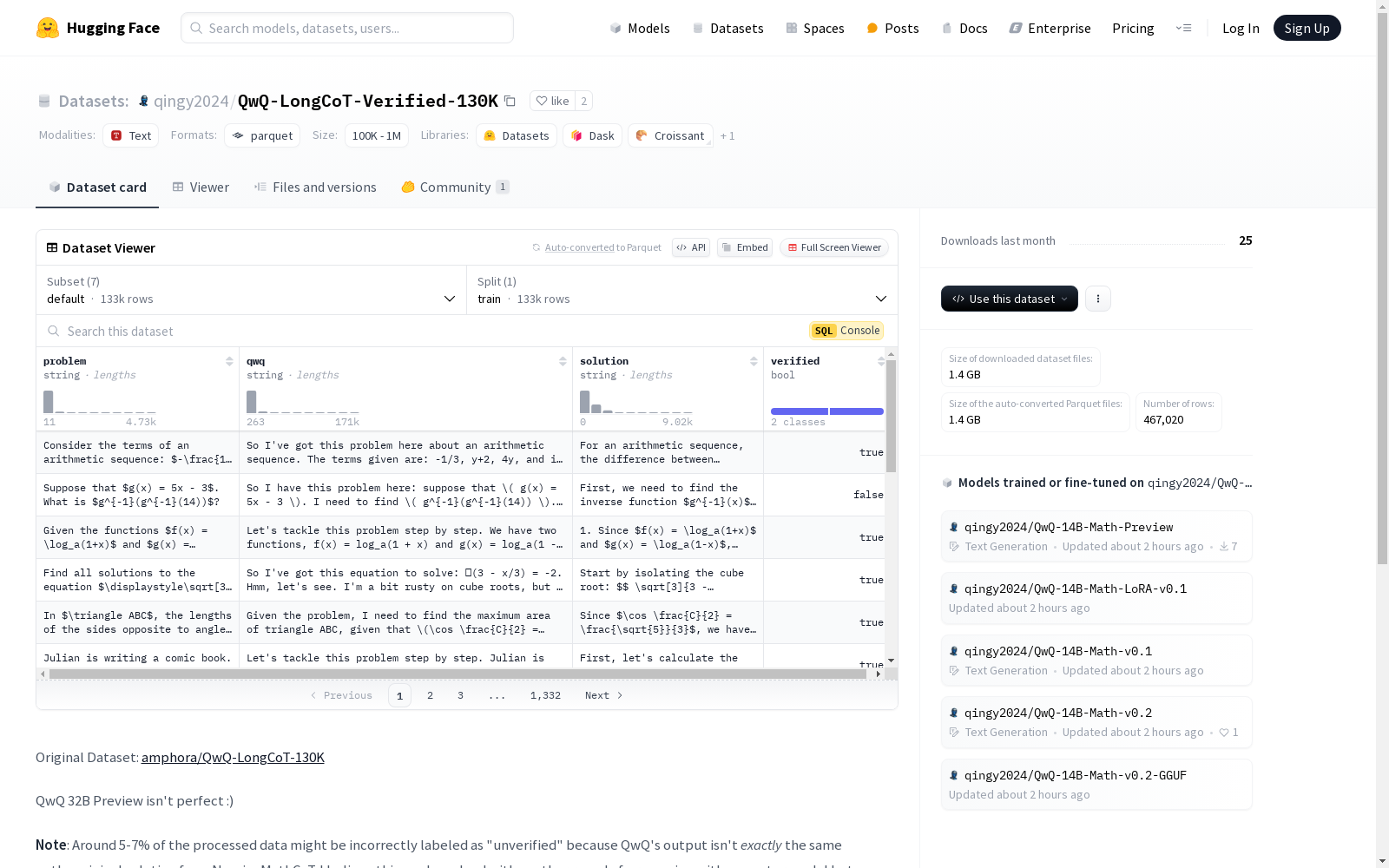Go to Spaces in top navigation
Screen dimensions: 1389x868
[815, 28]
